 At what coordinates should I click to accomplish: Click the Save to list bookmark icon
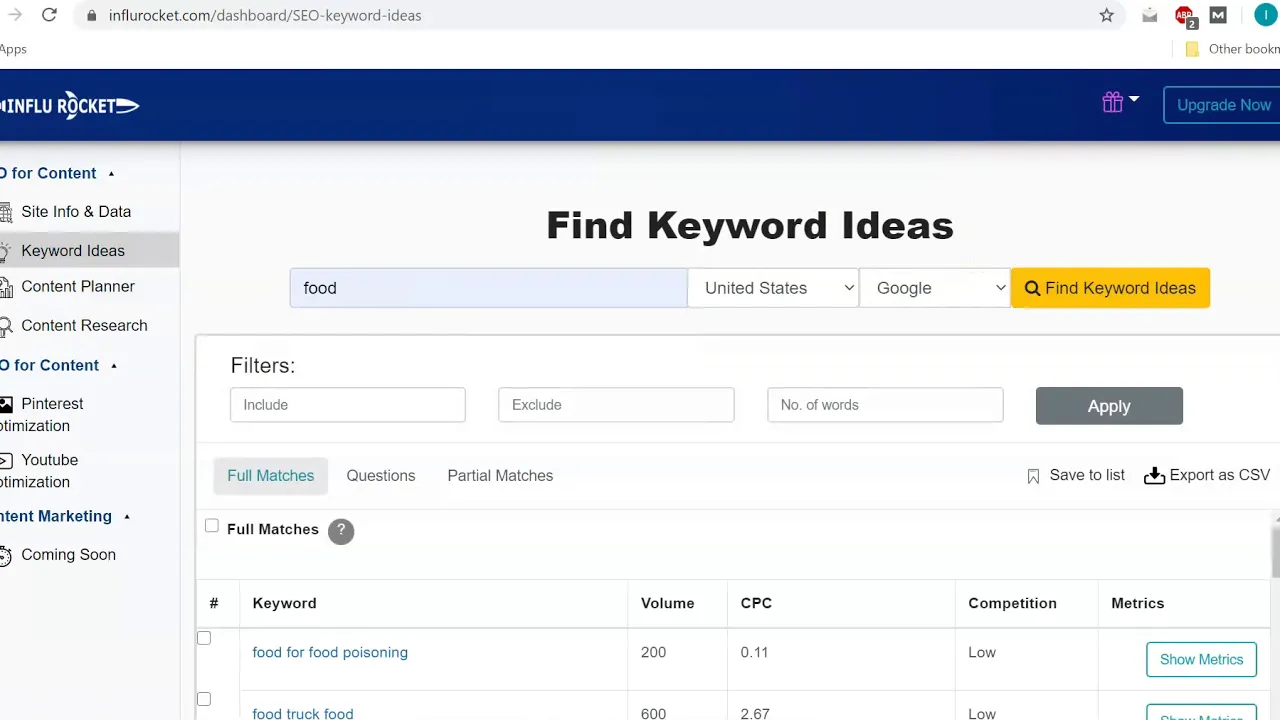point(1033,476)
